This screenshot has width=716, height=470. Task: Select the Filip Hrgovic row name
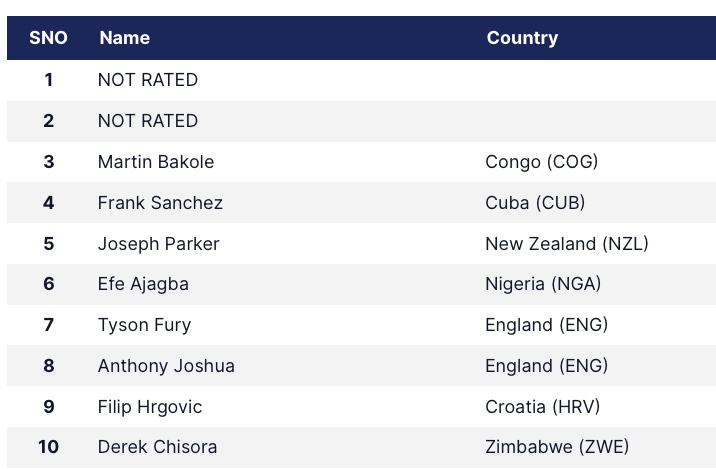coord(150,407)
